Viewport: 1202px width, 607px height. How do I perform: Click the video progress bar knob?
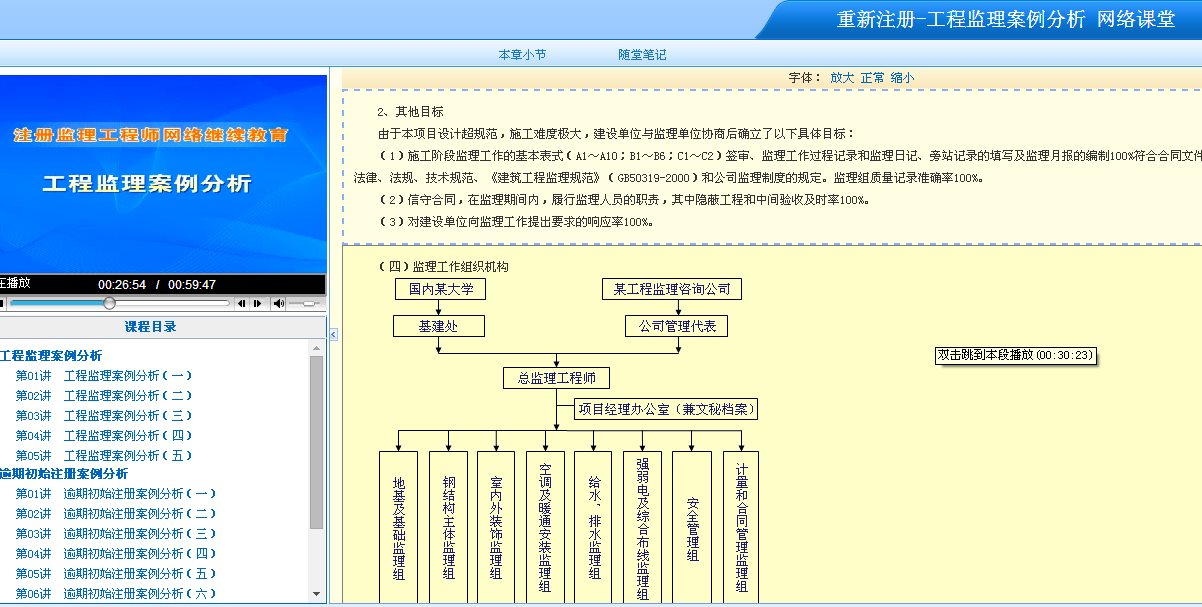point(109,303)
